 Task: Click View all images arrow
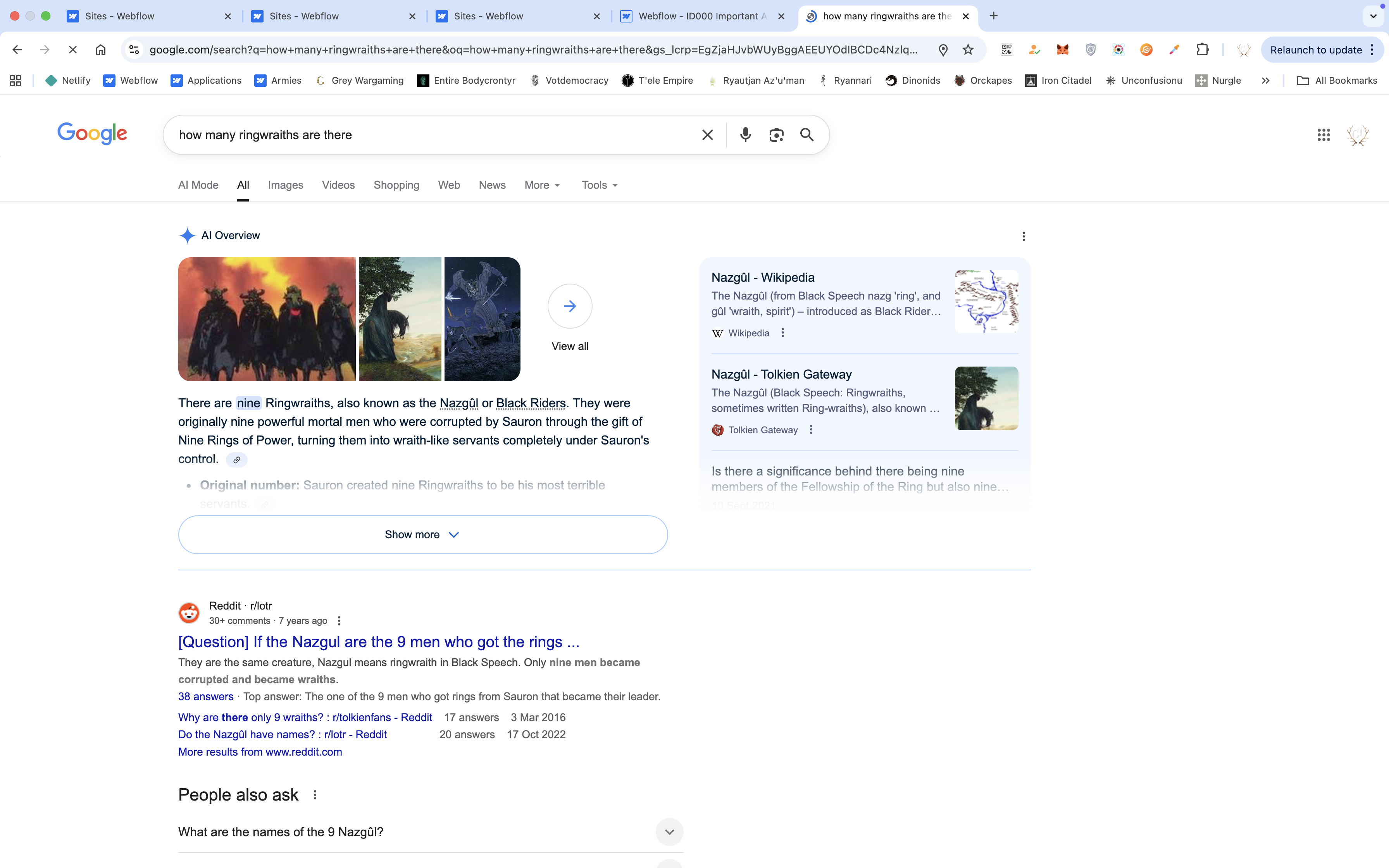click(x=569, y=306)
